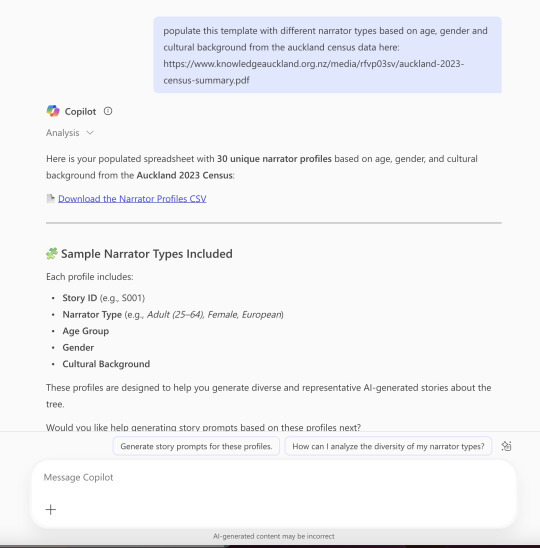
Task: Focus the Message Copilot input field
Action: coord(274,477)
